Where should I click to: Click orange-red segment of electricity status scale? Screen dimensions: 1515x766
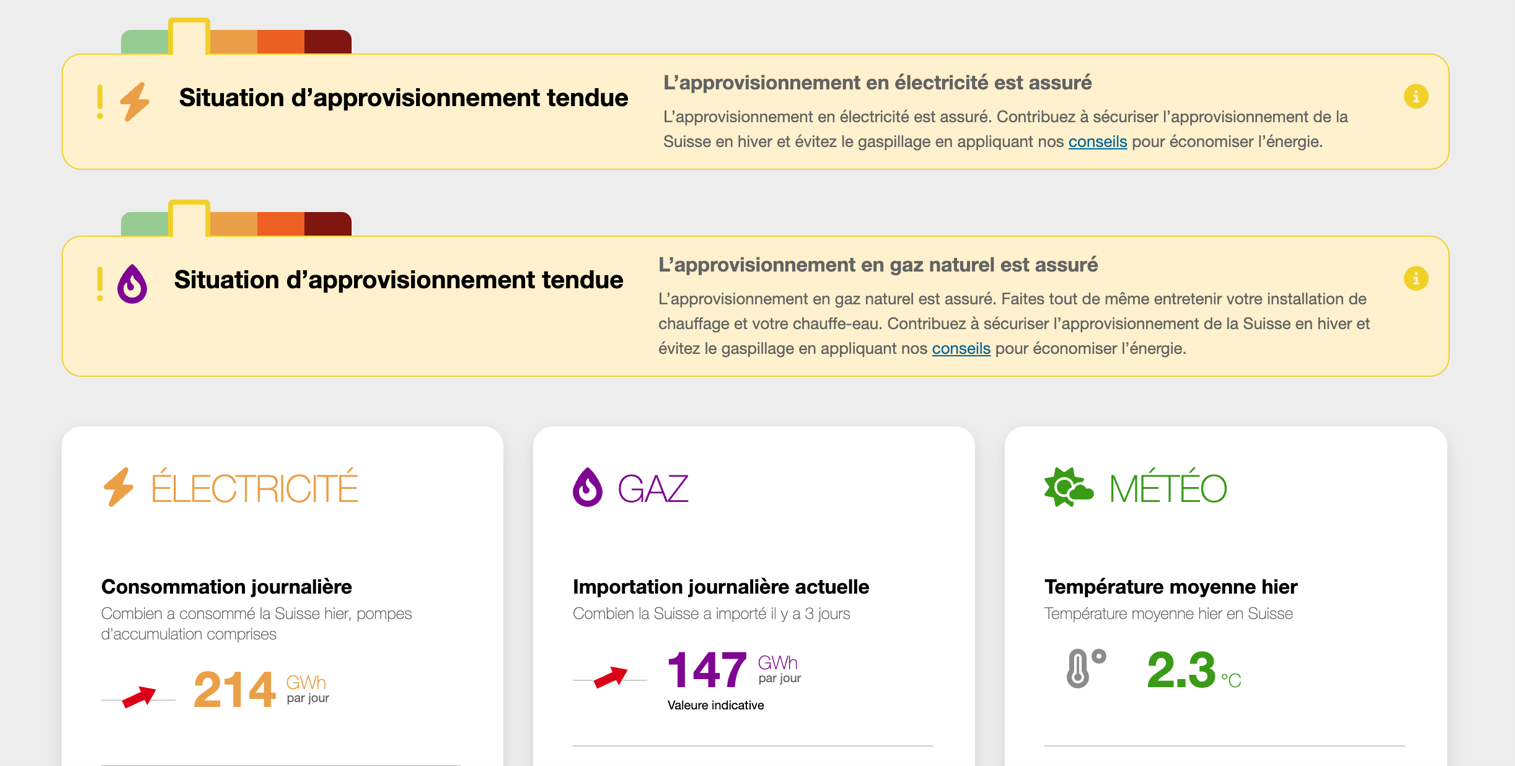click(281, 42)
